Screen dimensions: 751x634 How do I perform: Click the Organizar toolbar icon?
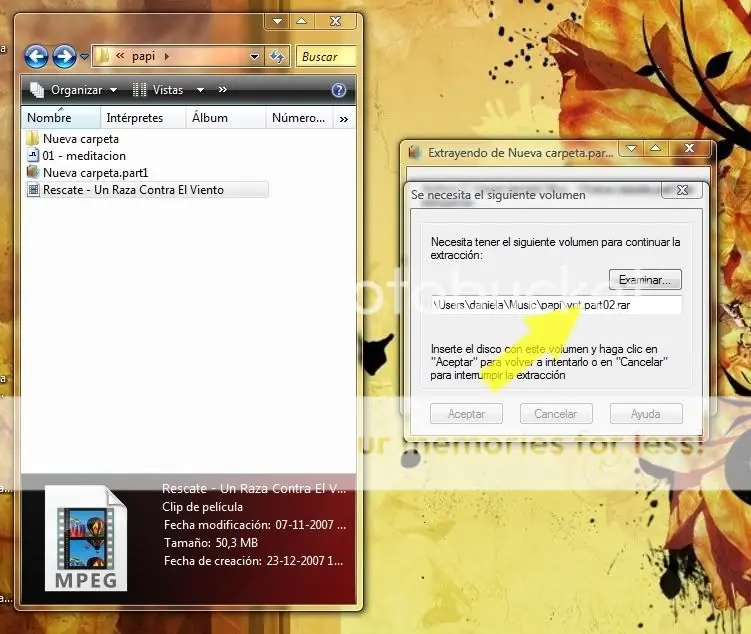point(37,90)
